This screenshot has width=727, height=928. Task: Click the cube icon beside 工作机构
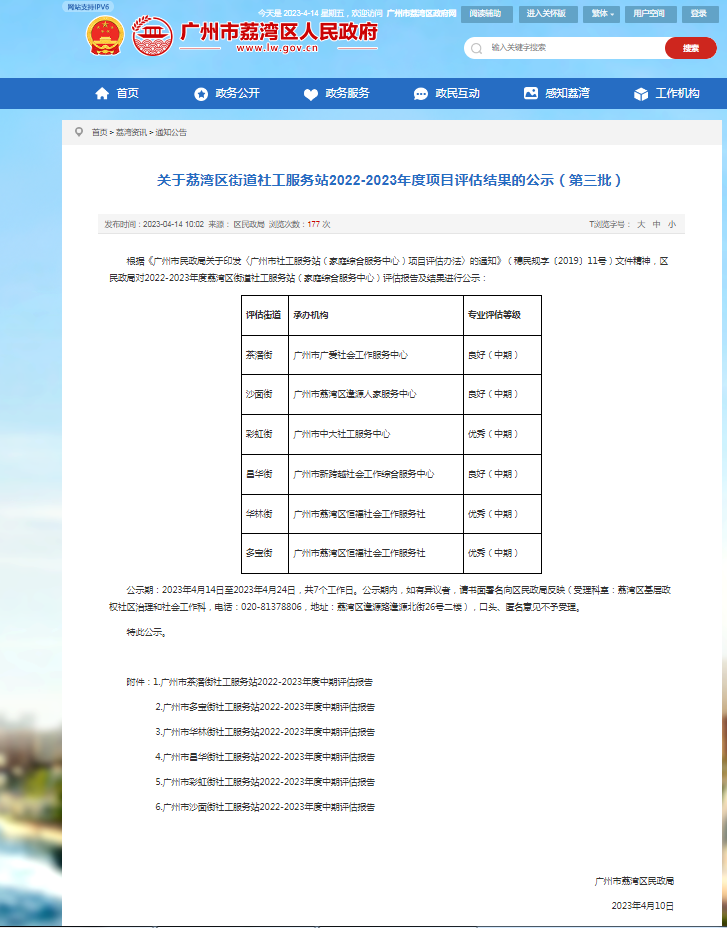click(x=641, y=94)
